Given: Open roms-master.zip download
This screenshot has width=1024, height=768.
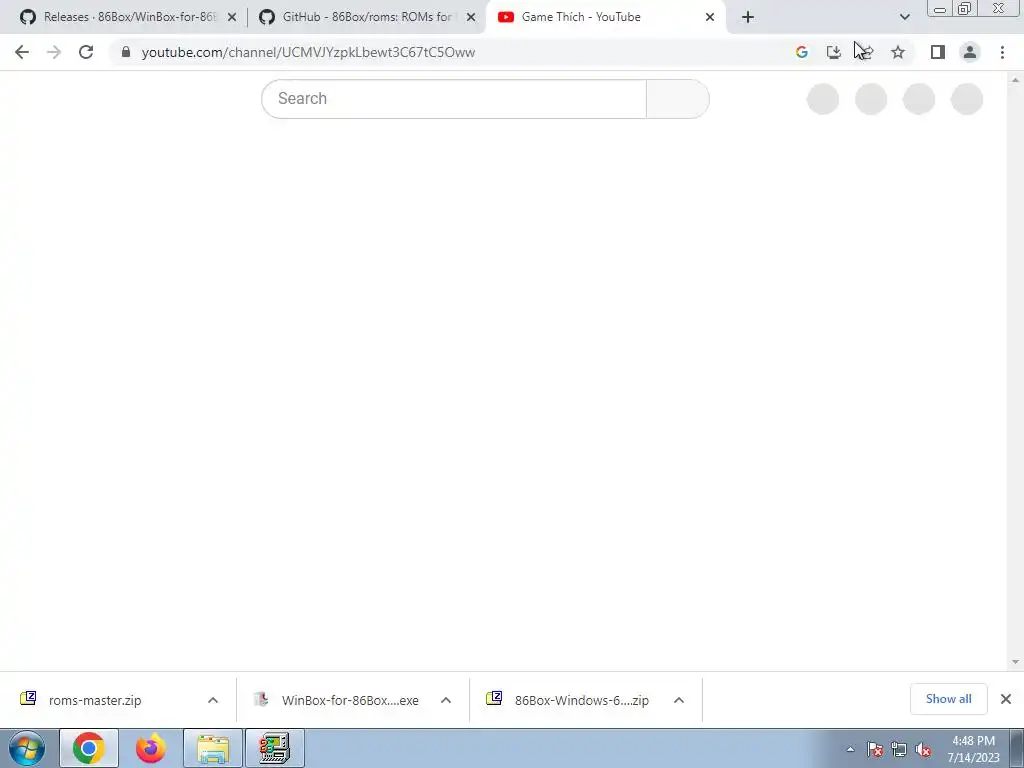Looking at the screenshot, I should [95, 700].
